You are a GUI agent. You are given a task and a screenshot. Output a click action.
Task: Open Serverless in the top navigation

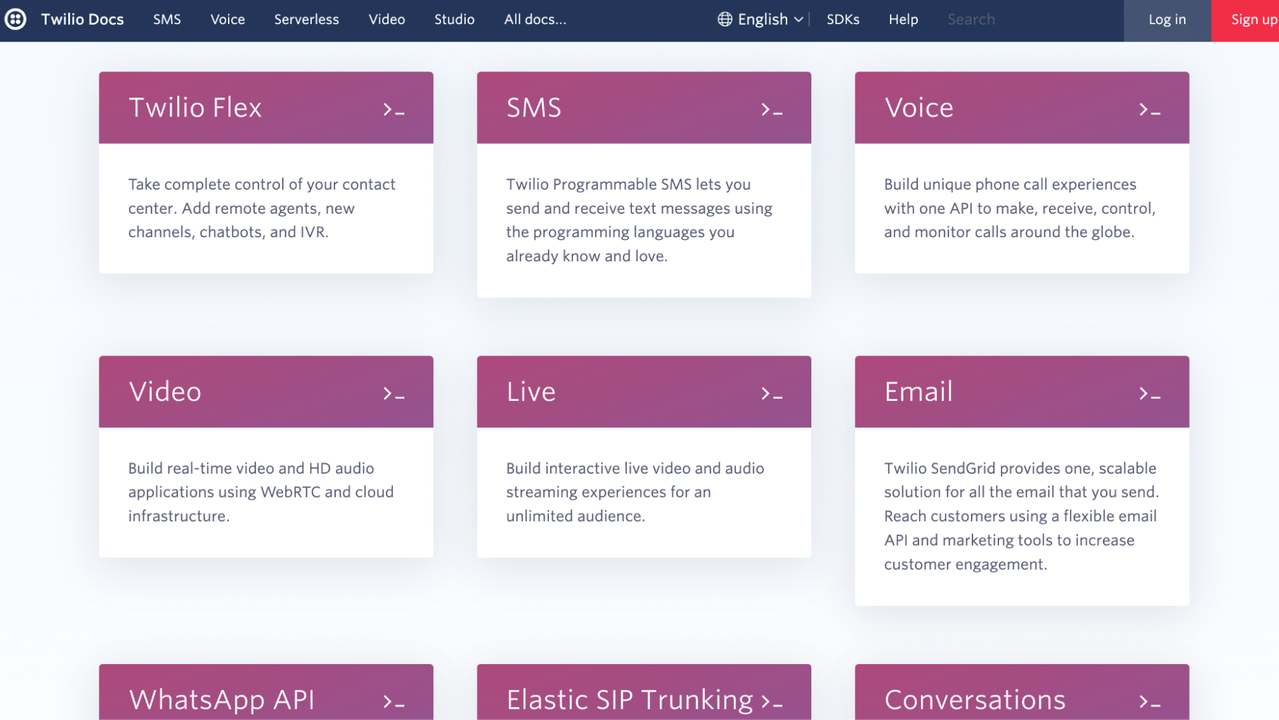point(306,19)
